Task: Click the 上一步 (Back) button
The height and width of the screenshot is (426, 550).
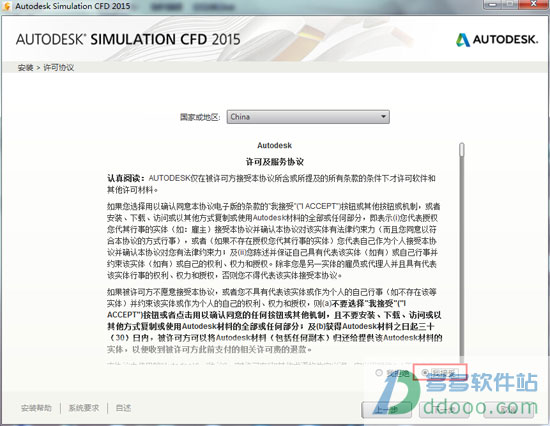Action: (x=387, y=410)
